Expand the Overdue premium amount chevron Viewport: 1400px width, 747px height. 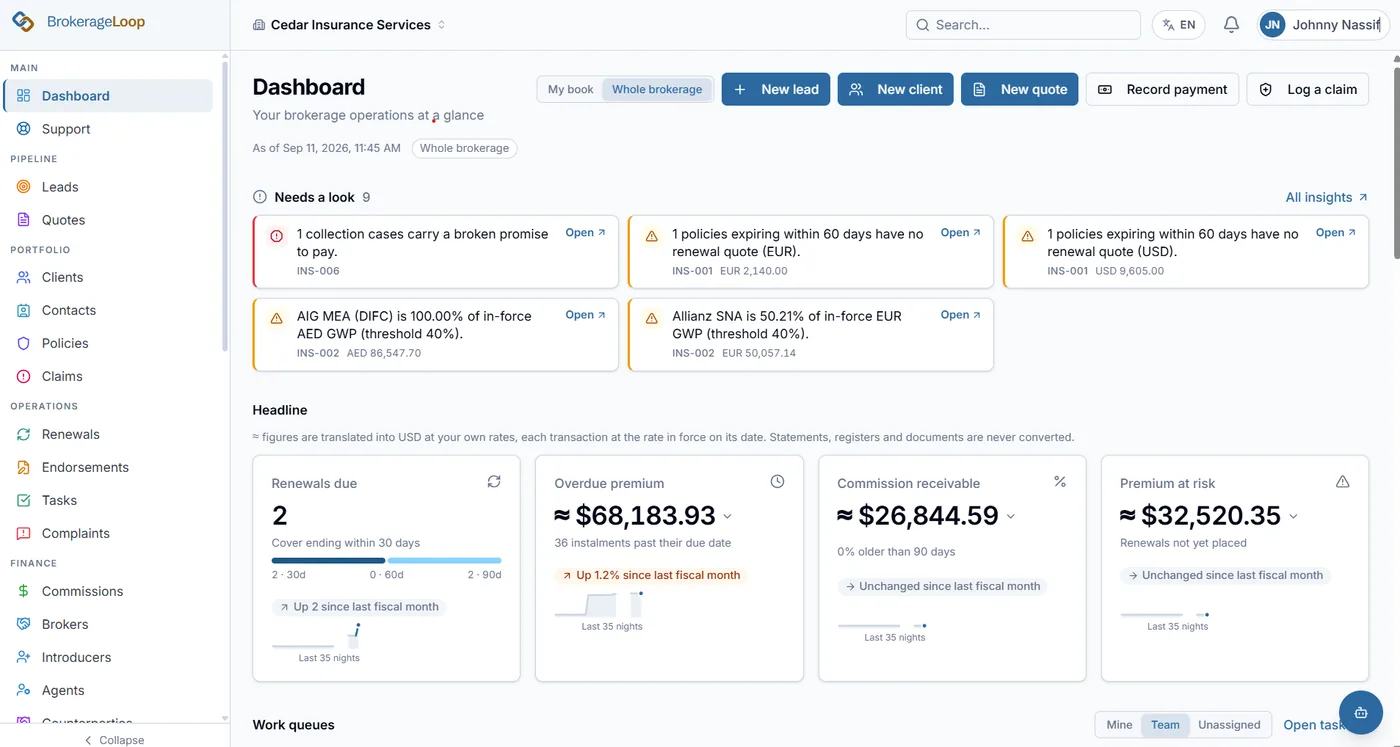pyautogui.click(x=727, y=516)
